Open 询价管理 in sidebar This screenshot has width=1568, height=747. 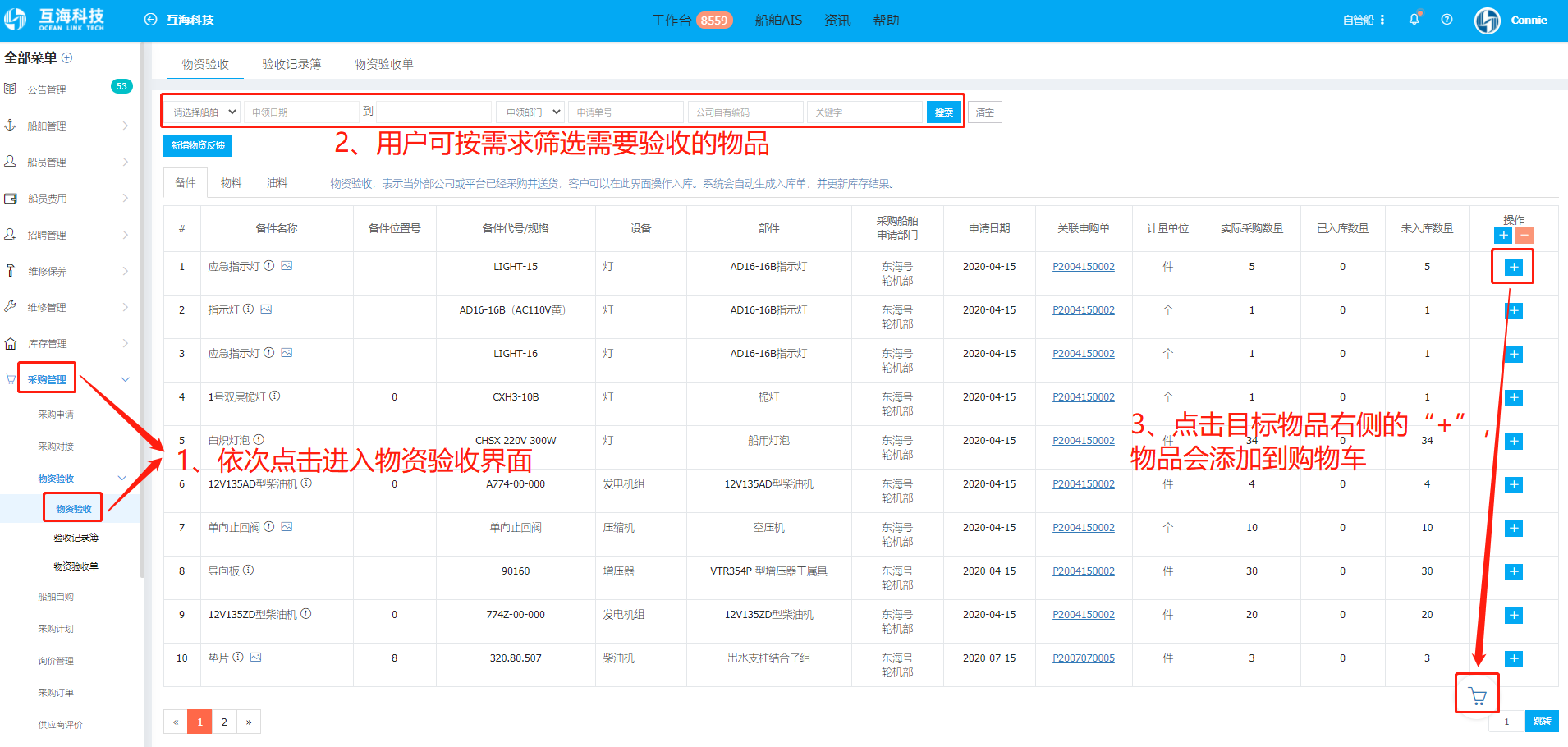tap(56, 661)
